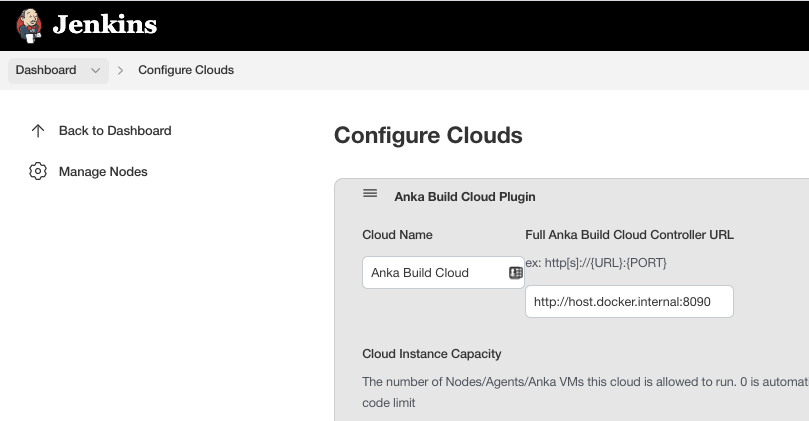Click the Cloud Name label

(397, 235)
